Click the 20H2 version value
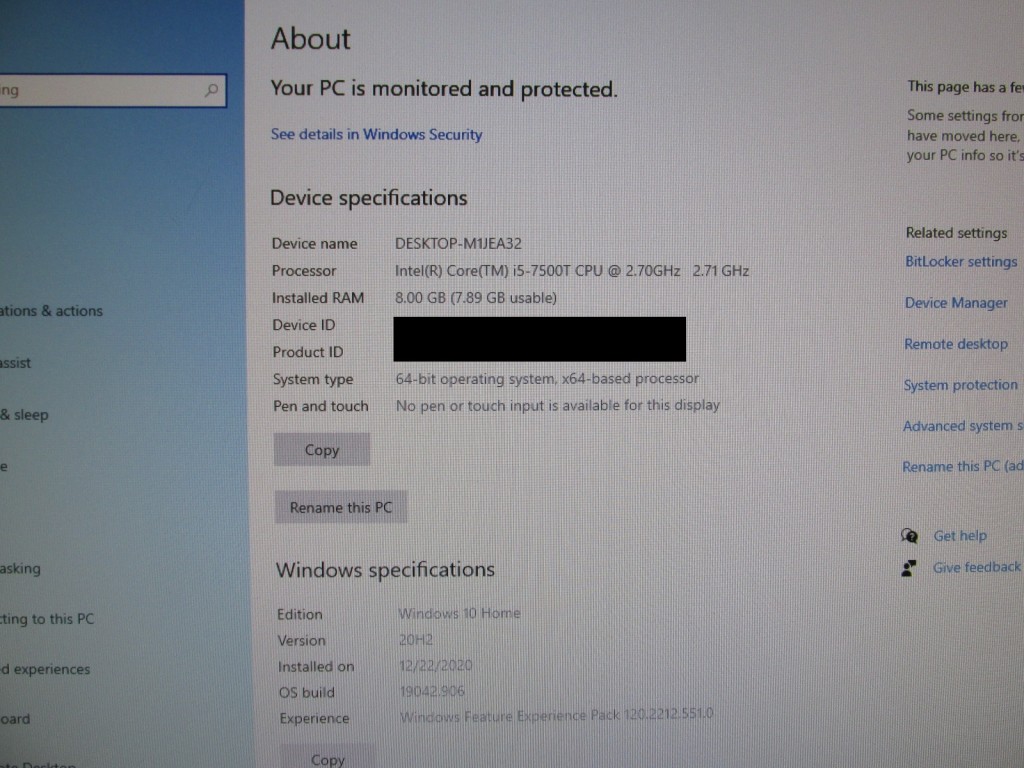Viewport: 1024px width, 768px height. 416,640
